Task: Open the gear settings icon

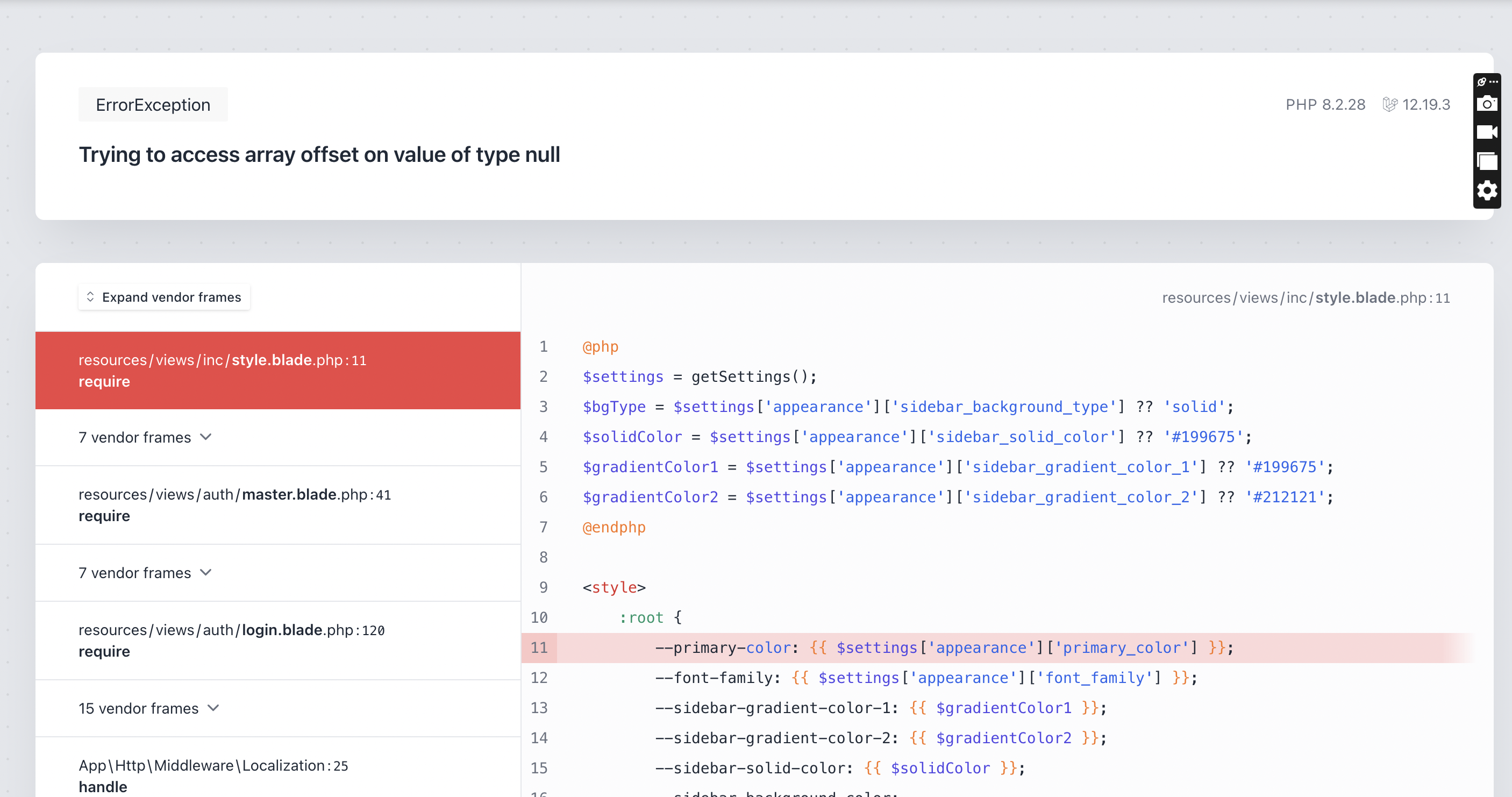Action: (1487, 191)
